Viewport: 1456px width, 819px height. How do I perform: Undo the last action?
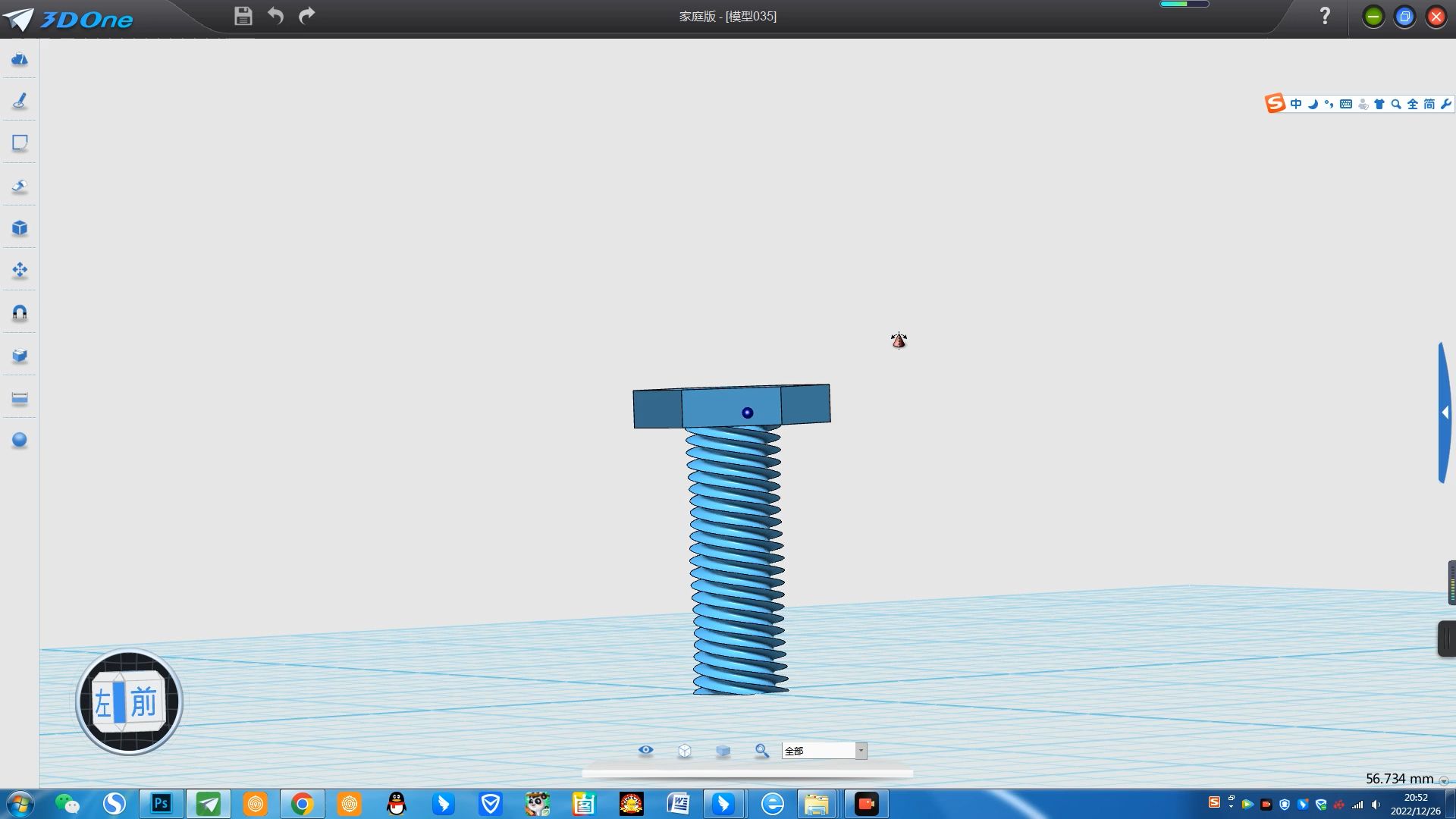pyautogui.click(x=275, y=16)
